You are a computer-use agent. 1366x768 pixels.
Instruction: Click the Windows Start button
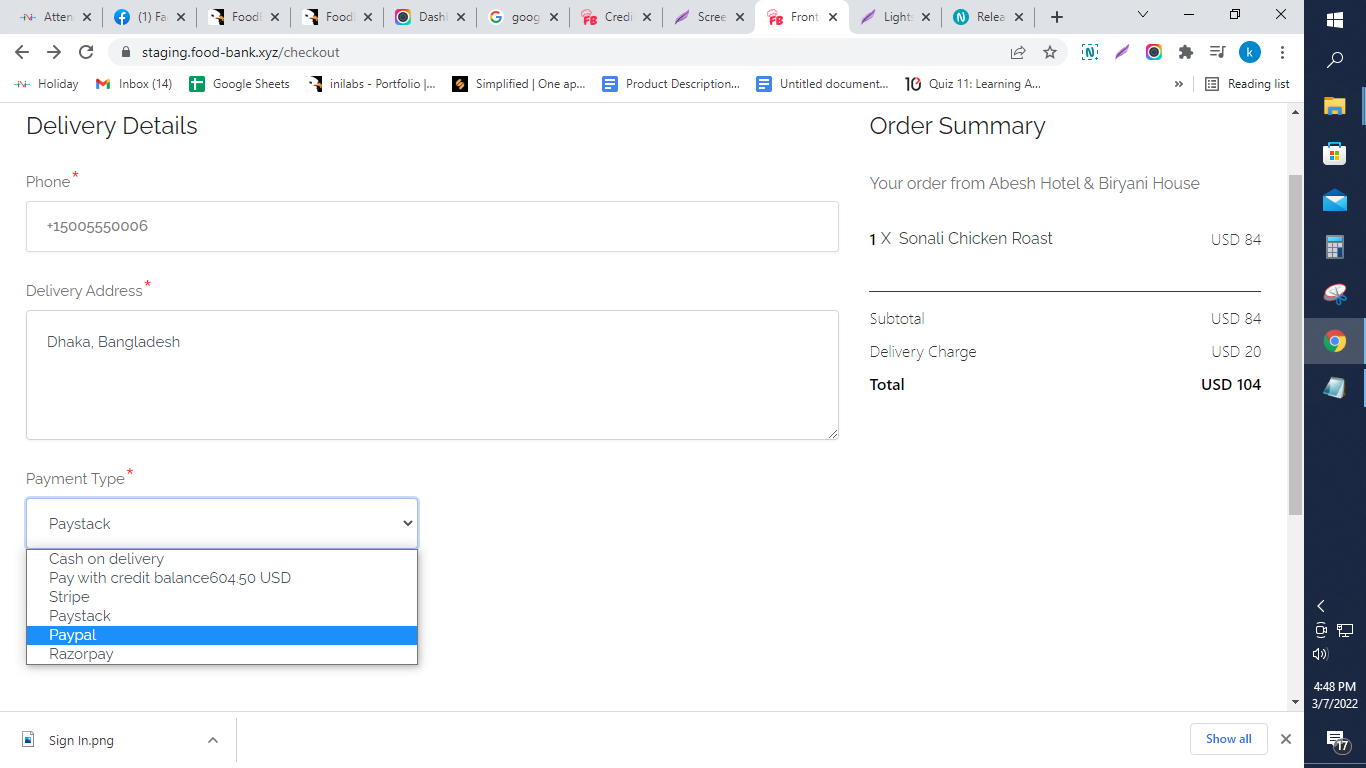(1334, 20)
